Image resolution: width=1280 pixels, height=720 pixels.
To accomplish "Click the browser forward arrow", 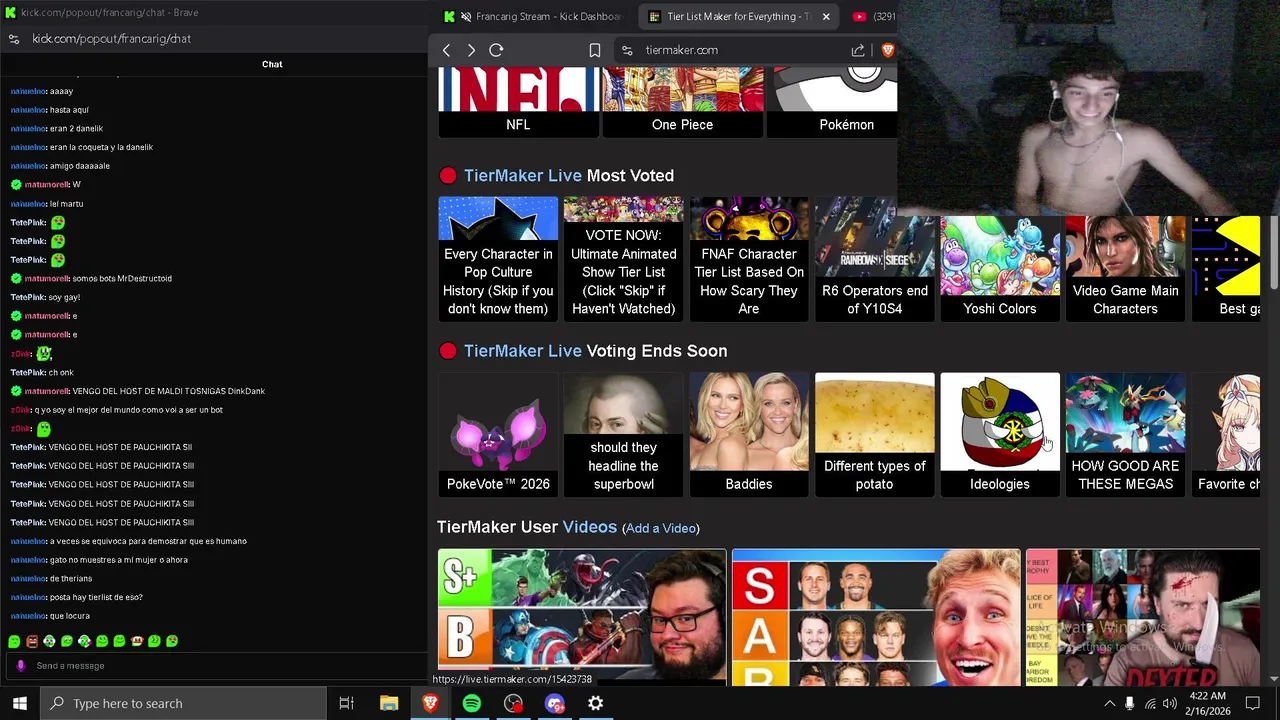I will pyautogui.click(x=471, y=50).
